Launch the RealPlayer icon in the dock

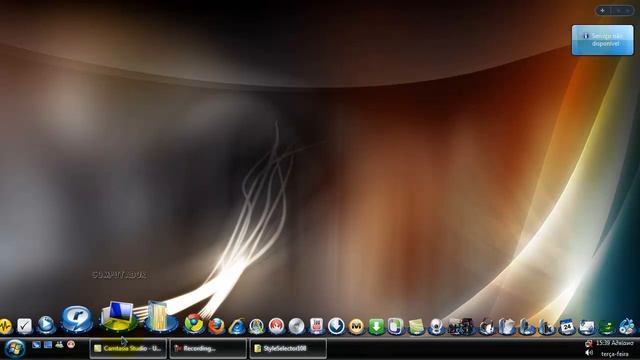(x=76, y=319)
